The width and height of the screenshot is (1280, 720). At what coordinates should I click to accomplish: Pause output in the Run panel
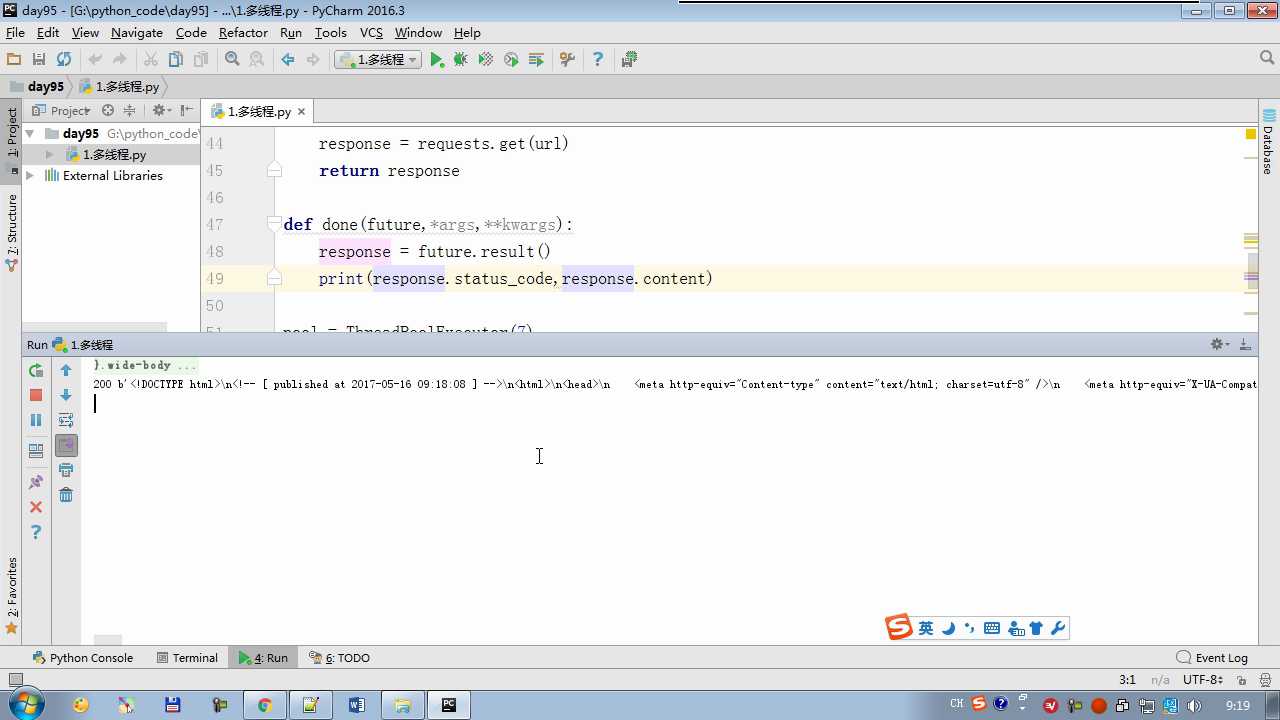(x=36, y=421)
